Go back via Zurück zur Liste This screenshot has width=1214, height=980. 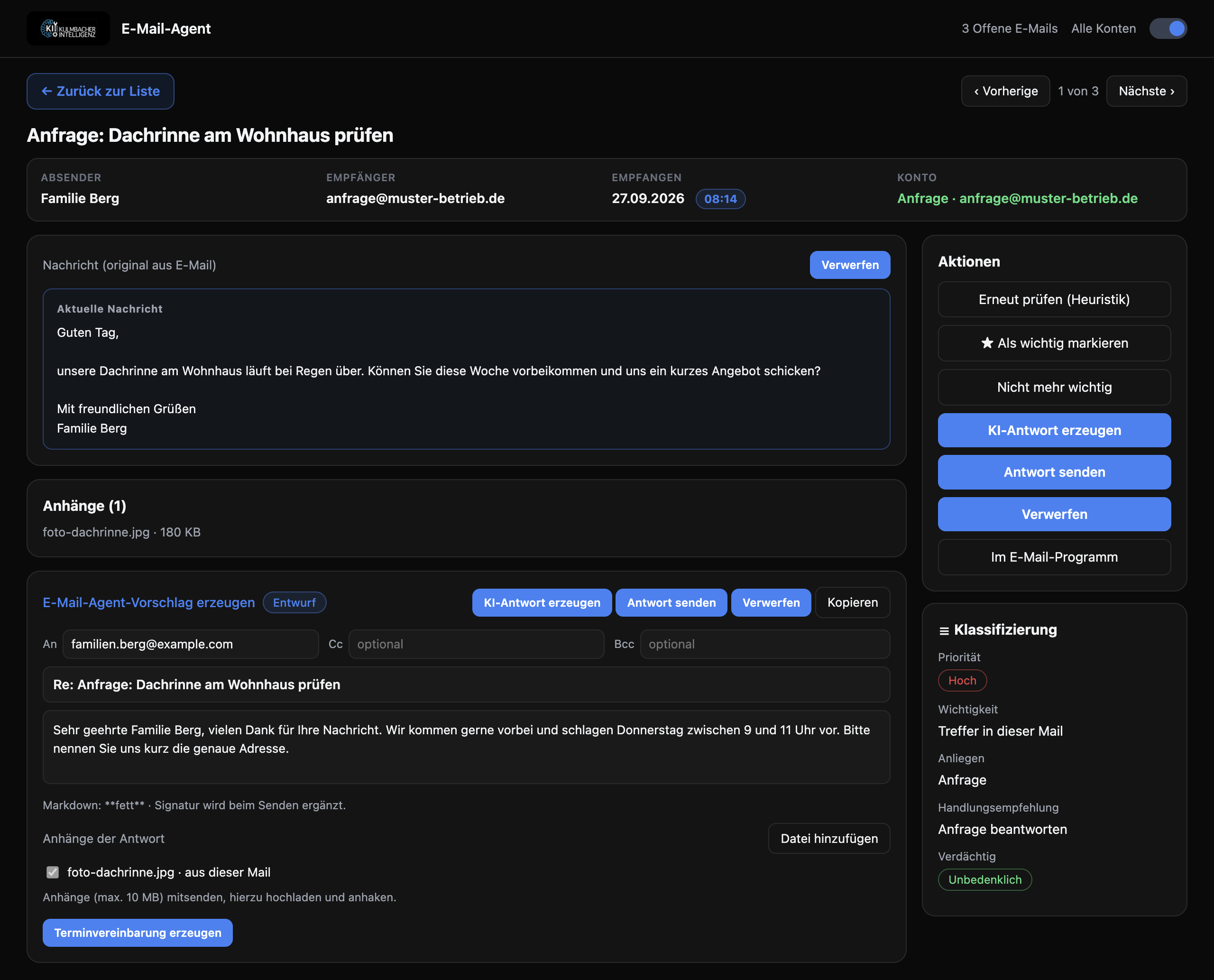[101, 91]
